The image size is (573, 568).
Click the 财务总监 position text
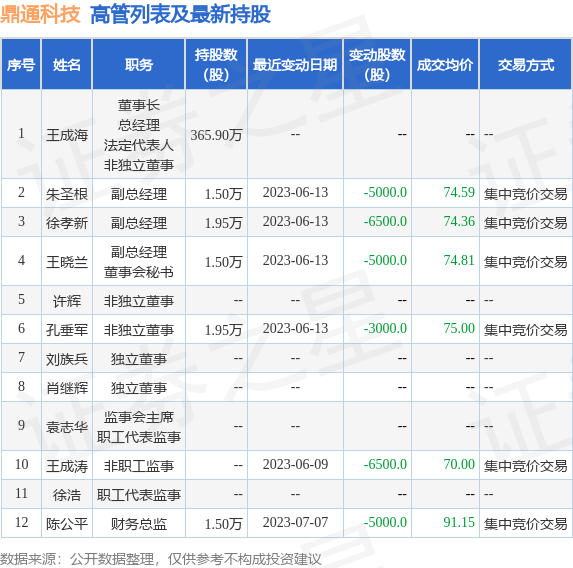[x=138, y=523]
